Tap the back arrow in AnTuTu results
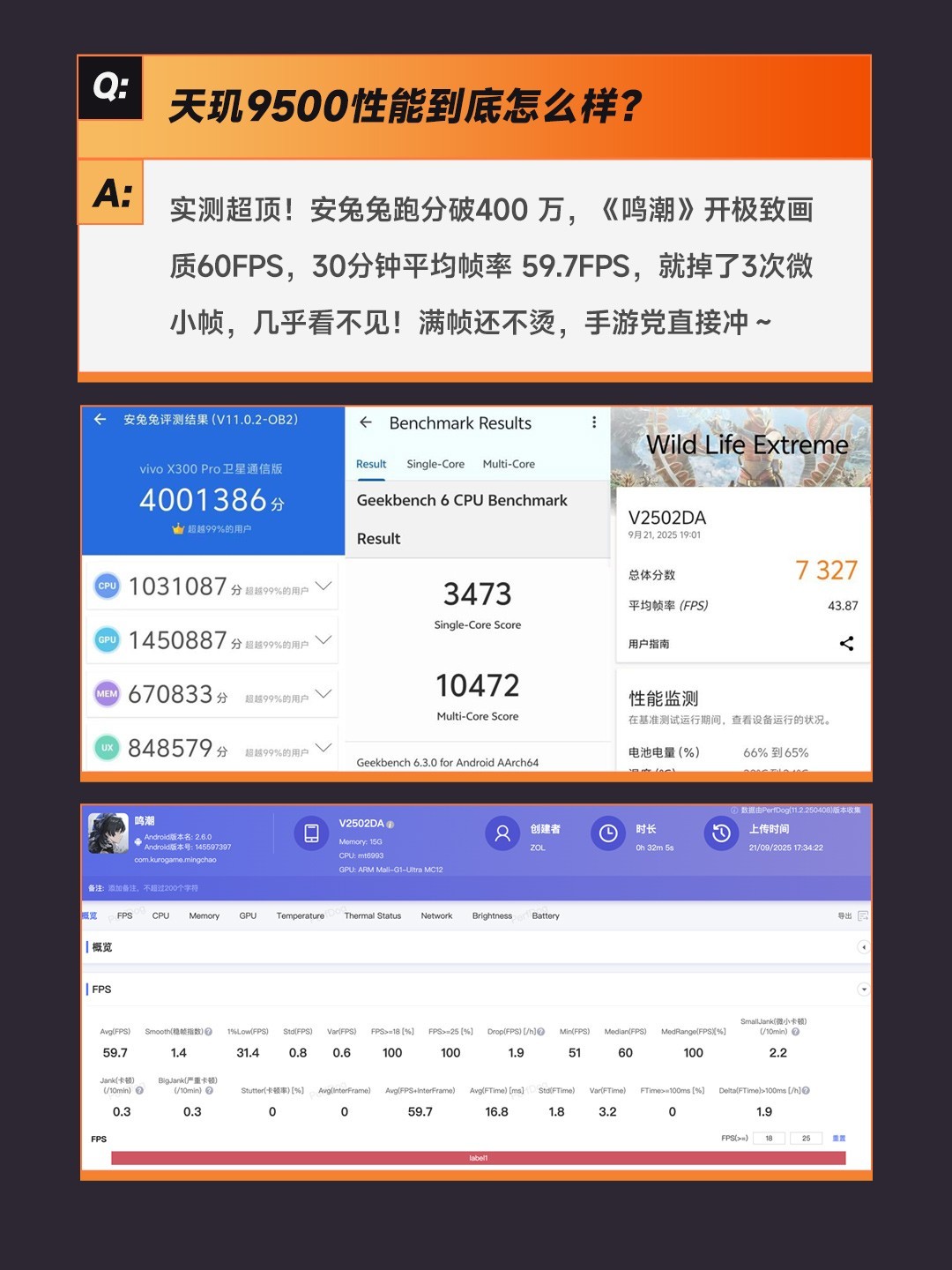952x1270 pixels. pyautogui.click(x=100, y=419)
